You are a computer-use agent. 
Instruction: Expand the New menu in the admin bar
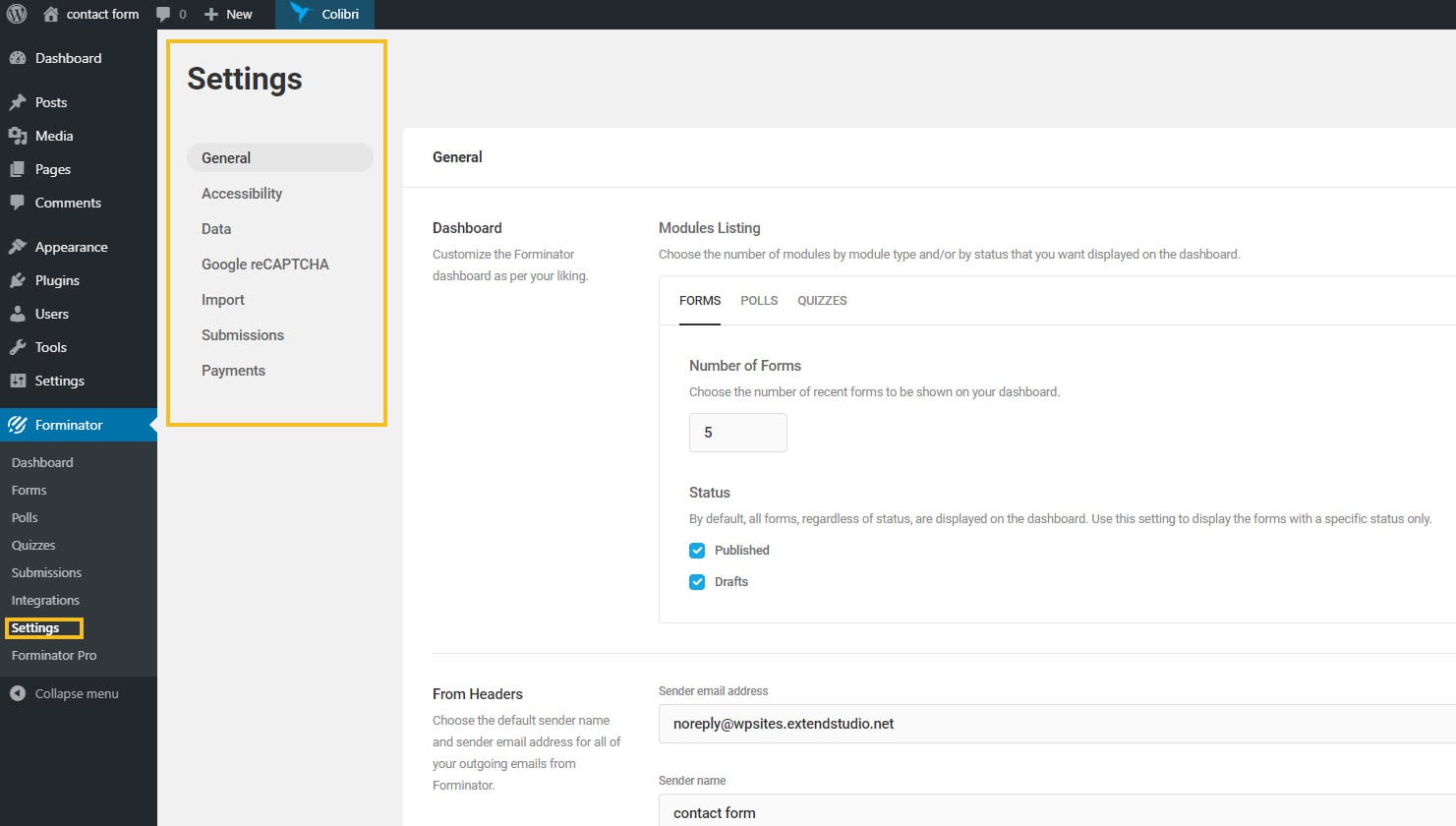(229, 14)
